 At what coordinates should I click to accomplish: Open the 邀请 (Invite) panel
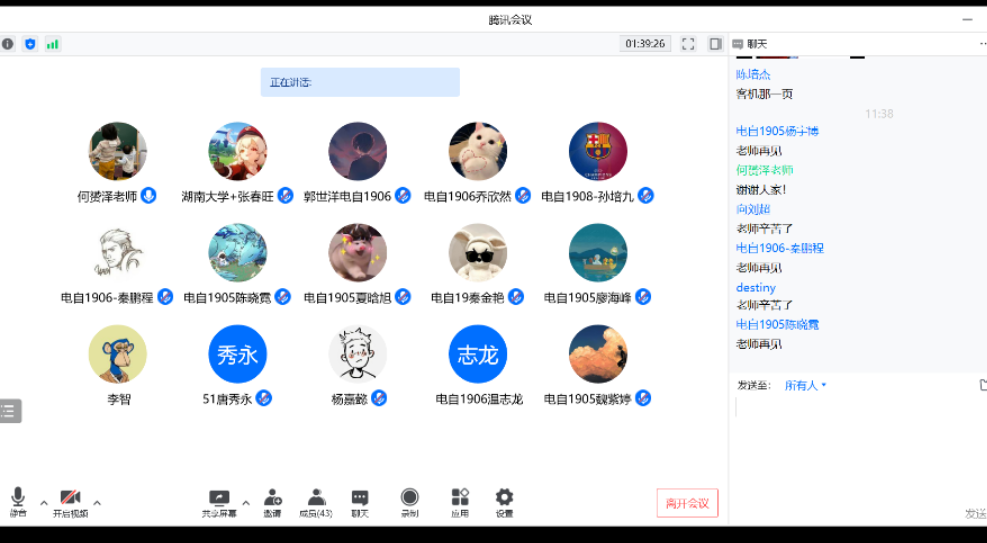[272, 501]
